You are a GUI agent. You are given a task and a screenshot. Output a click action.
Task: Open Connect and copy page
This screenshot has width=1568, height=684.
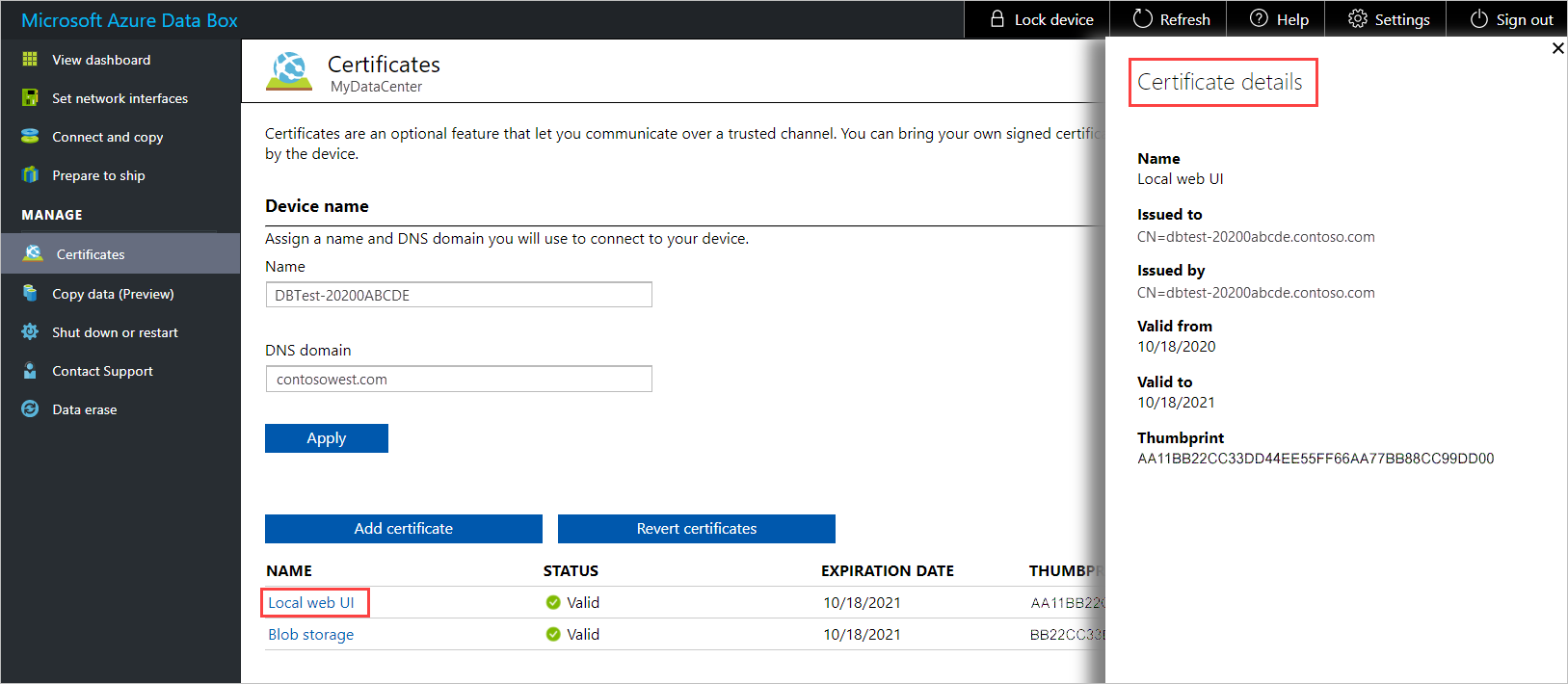(x=108, y=137)
